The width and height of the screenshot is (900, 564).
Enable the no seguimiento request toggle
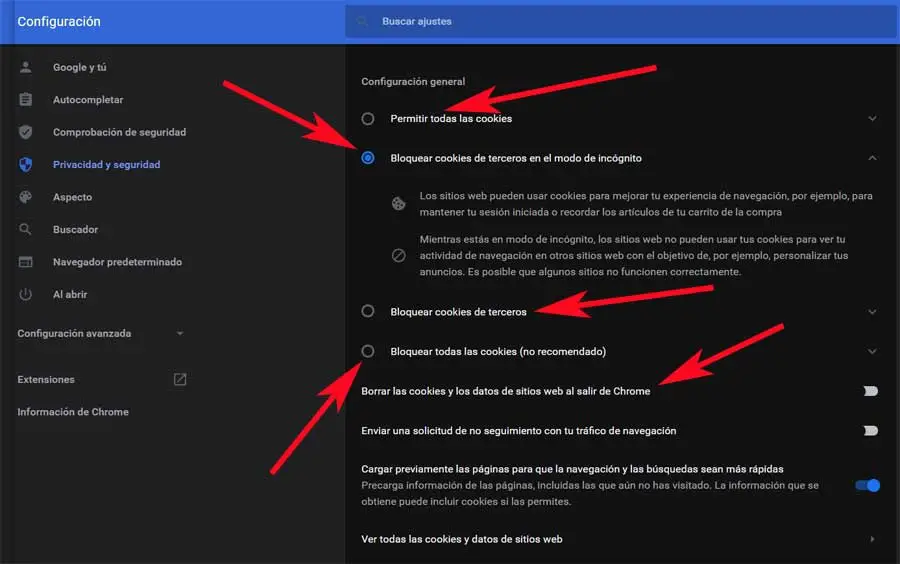point(870,430)
